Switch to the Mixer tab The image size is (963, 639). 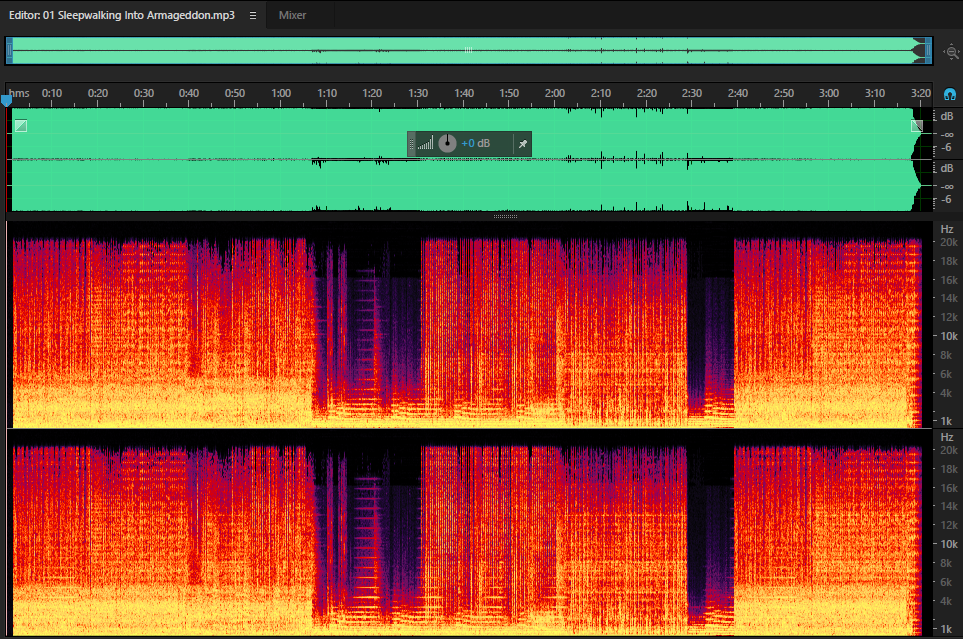click(292, 15)
